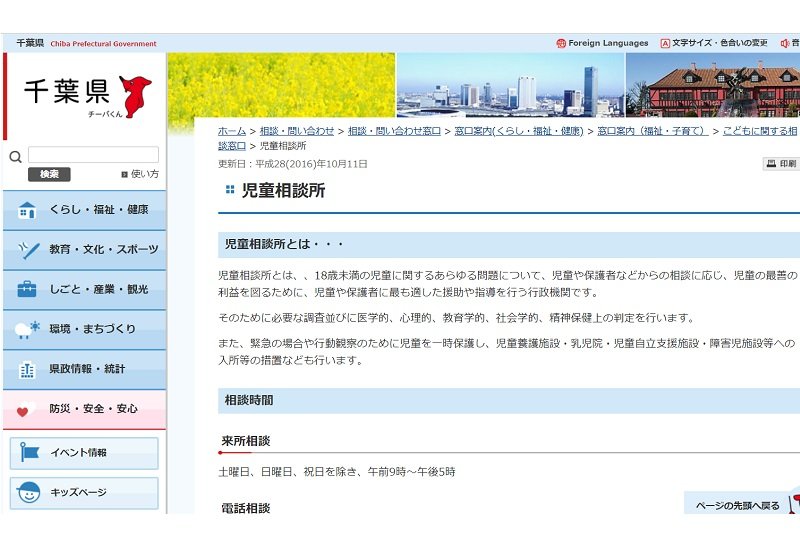The image size is (800, 560).
Task: Open 窓口案内（福祉・子育て） breadcrumb link
Action: click(x=652, y=131)
